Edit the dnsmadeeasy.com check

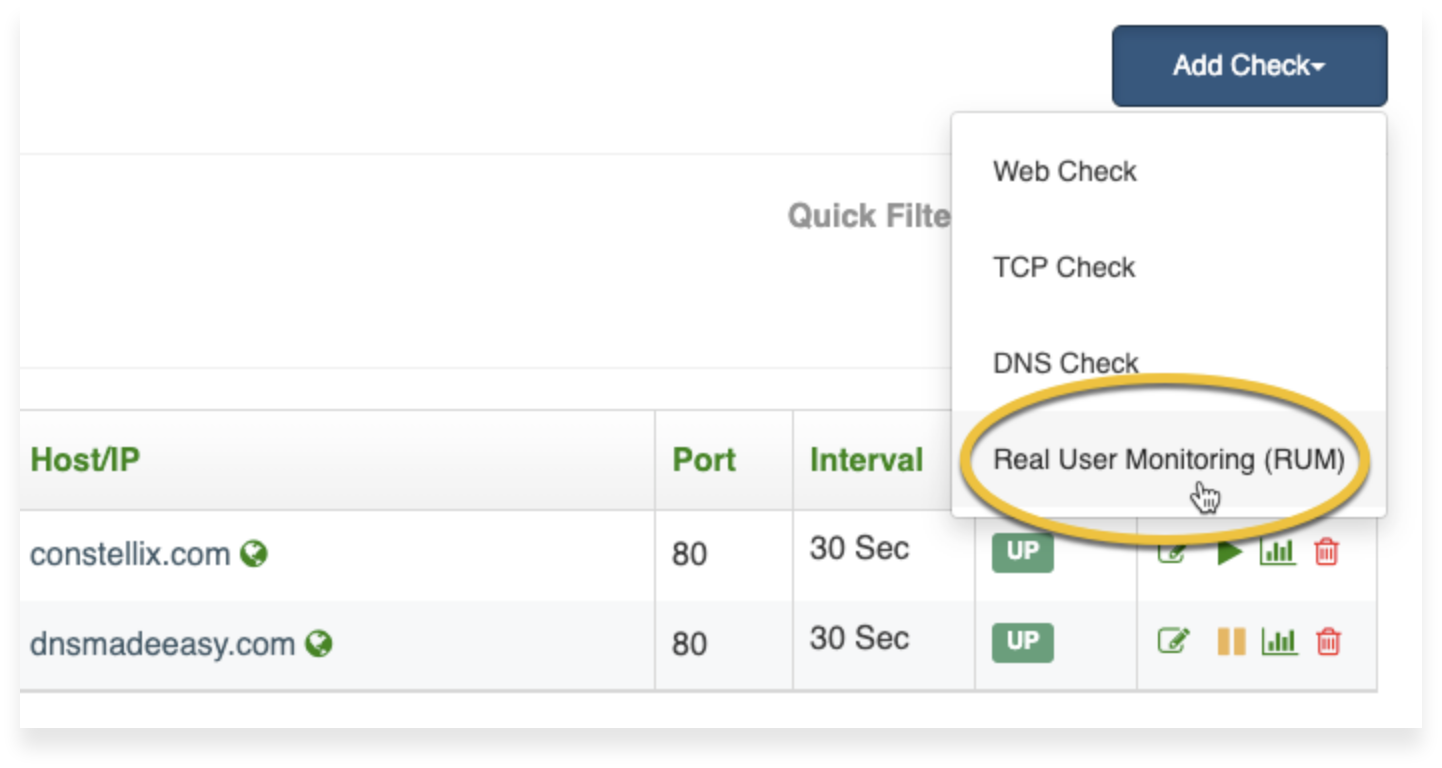pos(1173,641)
